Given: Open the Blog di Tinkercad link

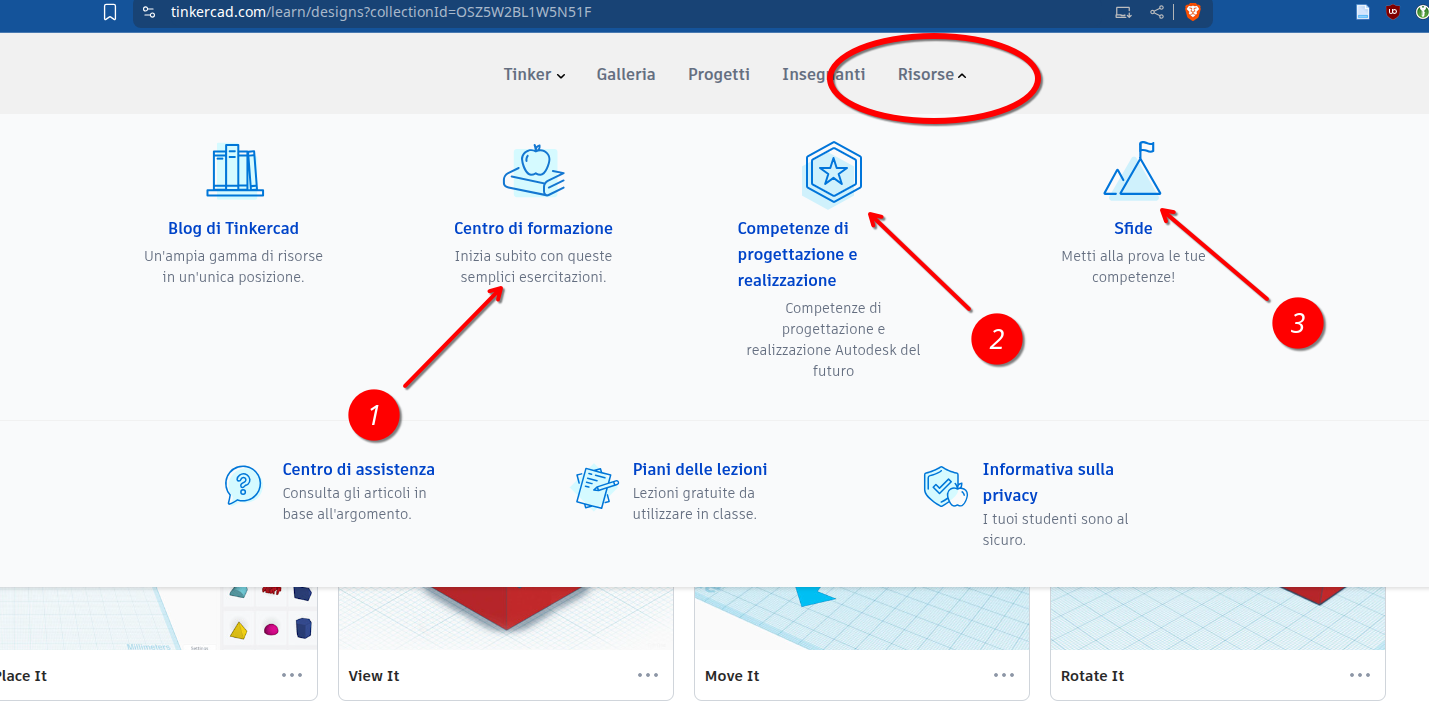Looking at the screenshot, I should [233, 228].
